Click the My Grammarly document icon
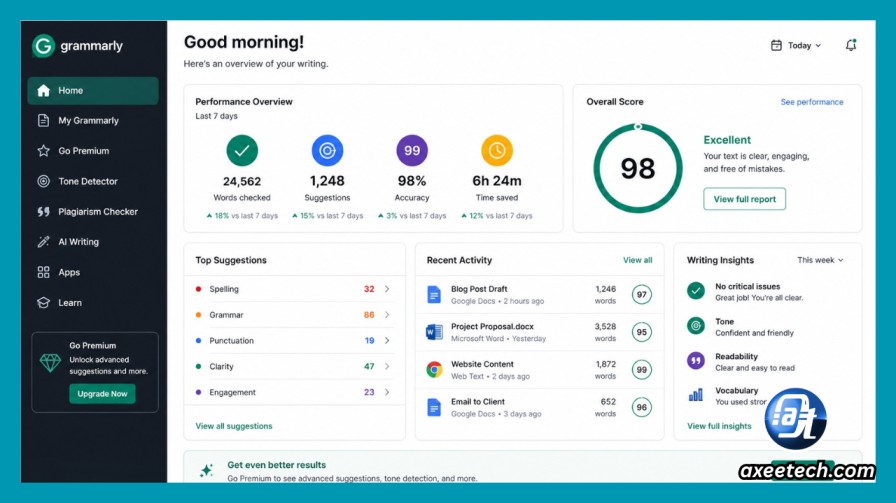 43,121
